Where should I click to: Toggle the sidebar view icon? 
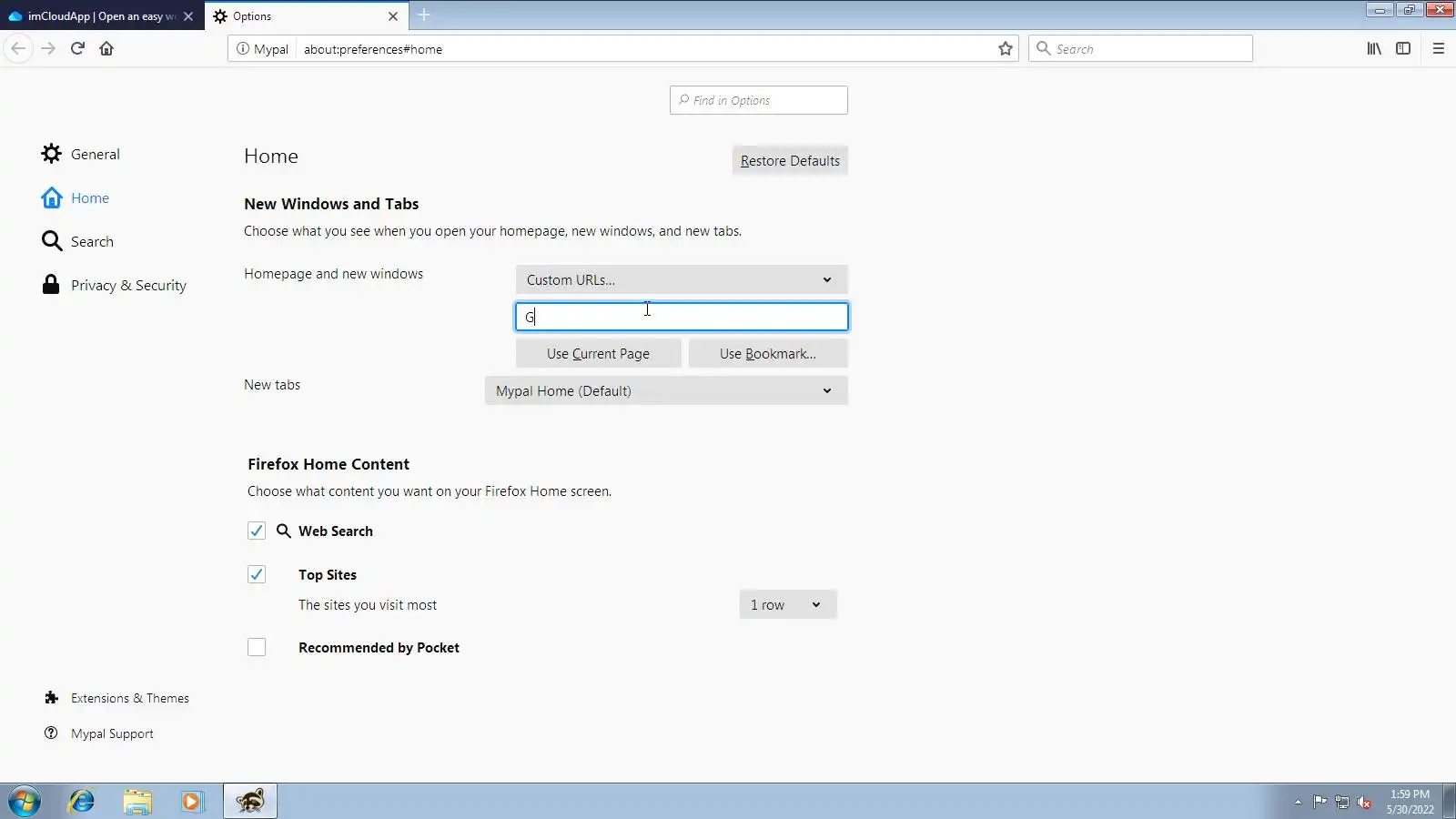(1403, 49)
